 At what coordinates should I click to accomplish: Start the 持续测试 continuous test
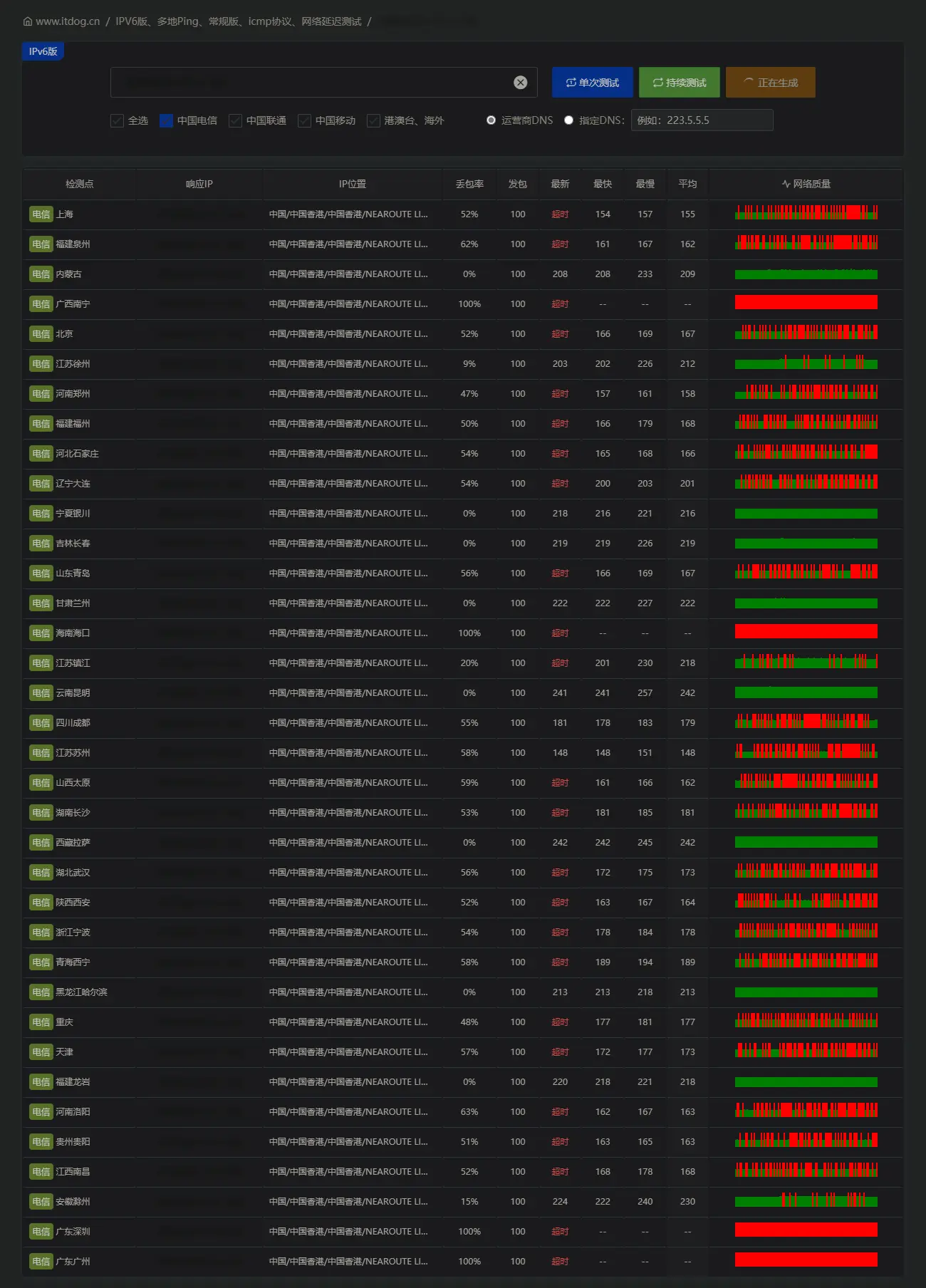680,83
